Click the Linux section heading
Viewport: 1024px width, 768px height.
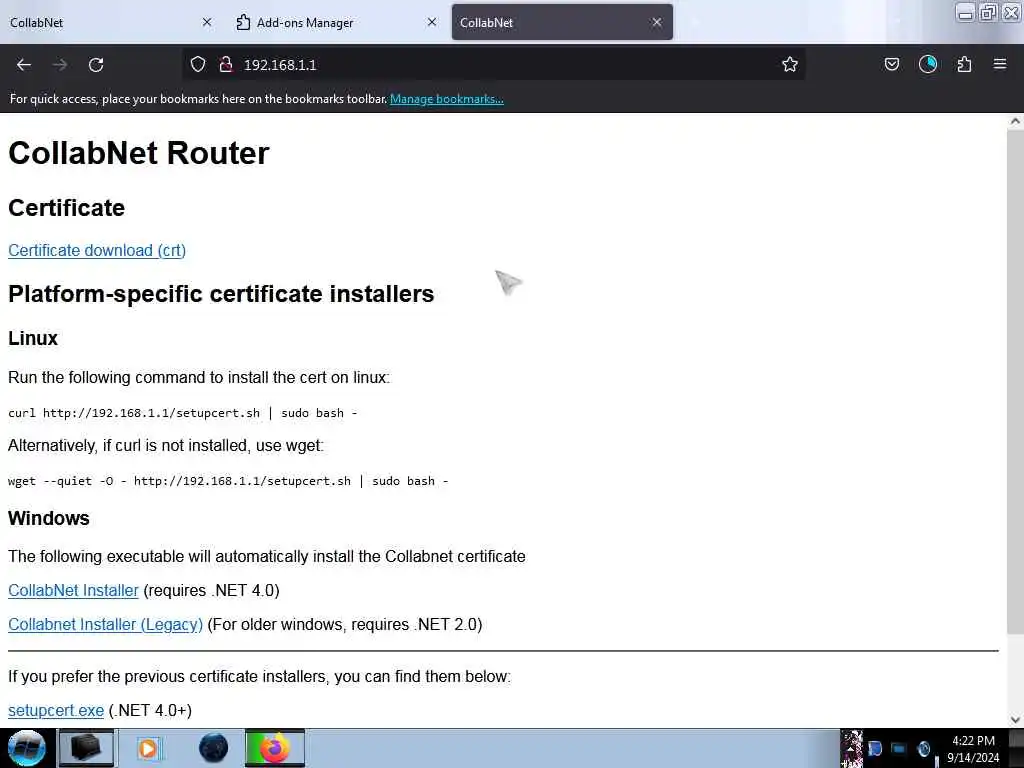pyautogui.click(x=33, y=338)
